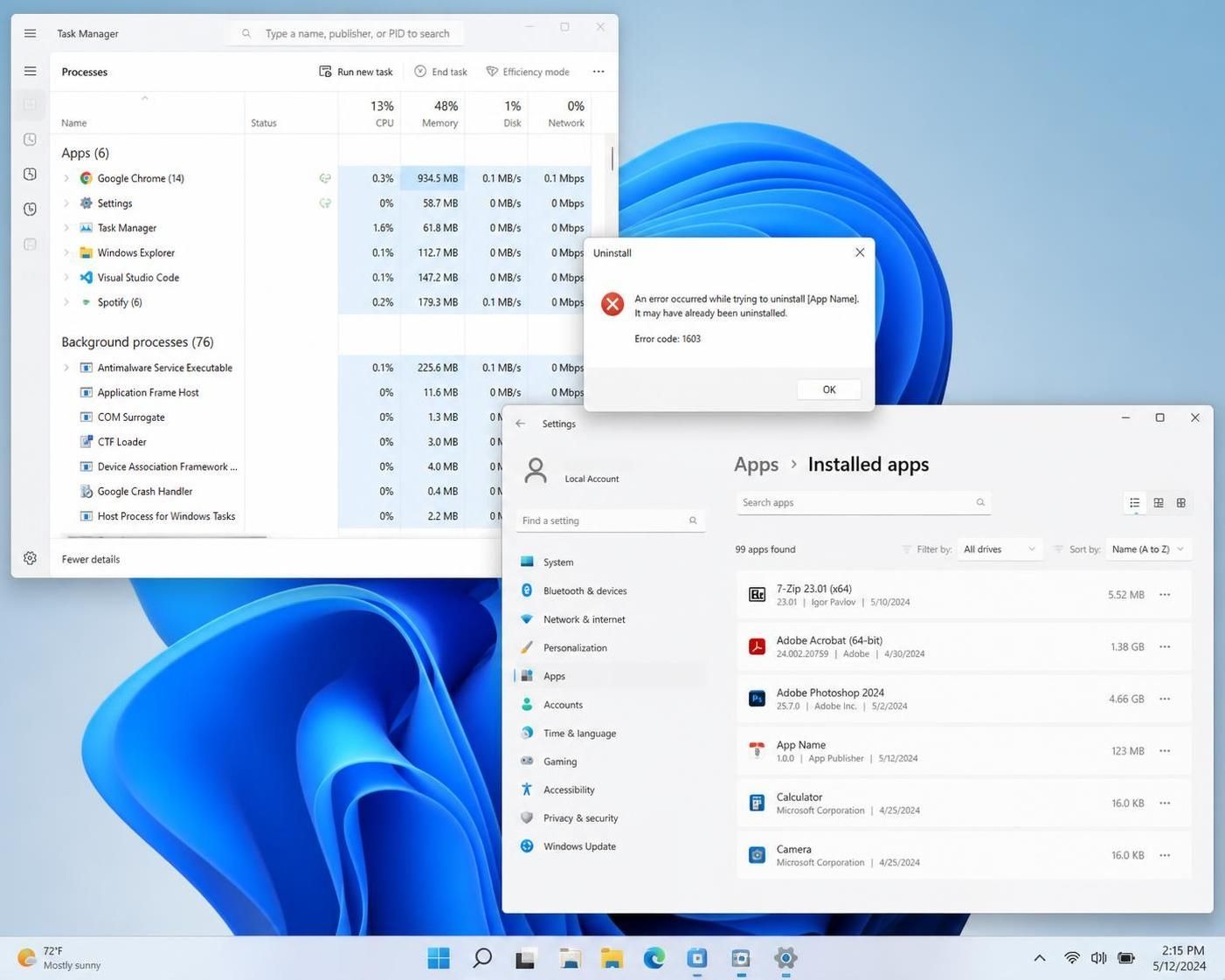Switch Installed apps to tile view icon
Screen dimensions: 1225x980
click(1181, 503)
